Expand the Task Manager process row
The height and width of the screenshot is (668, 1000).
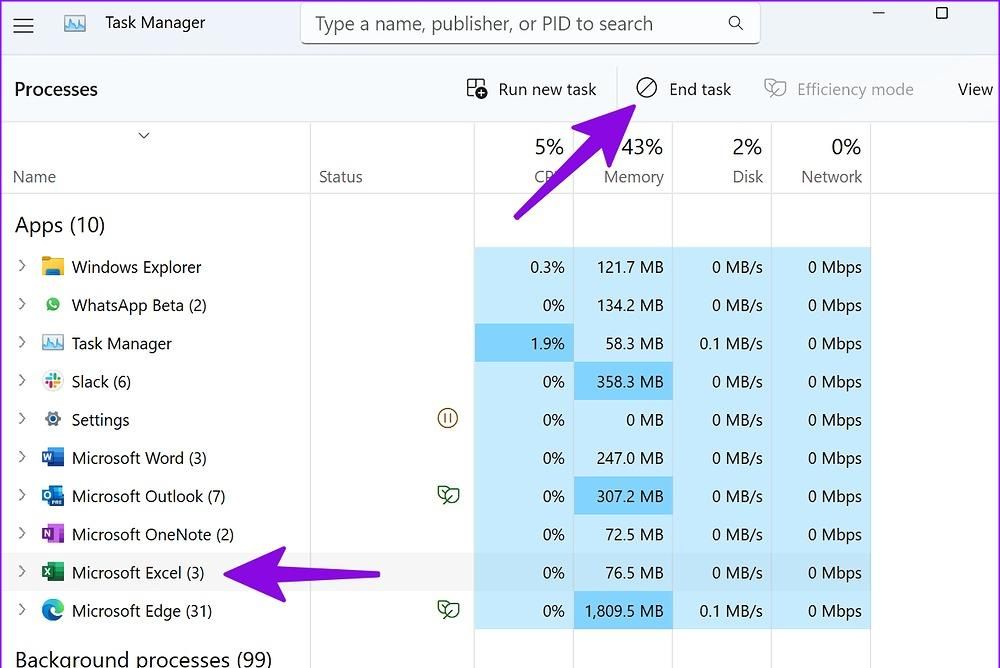22,343
